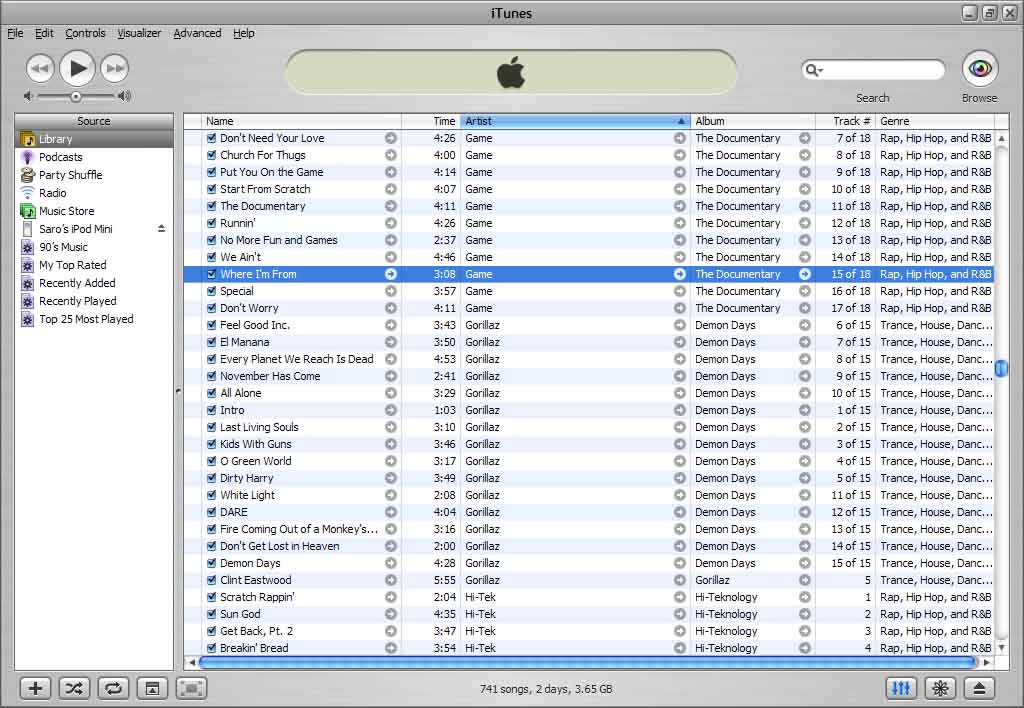The height and width of the screenshot is (708, 1024).
Task: Open the equalizer window button
Action: click(x=901, y=688)
